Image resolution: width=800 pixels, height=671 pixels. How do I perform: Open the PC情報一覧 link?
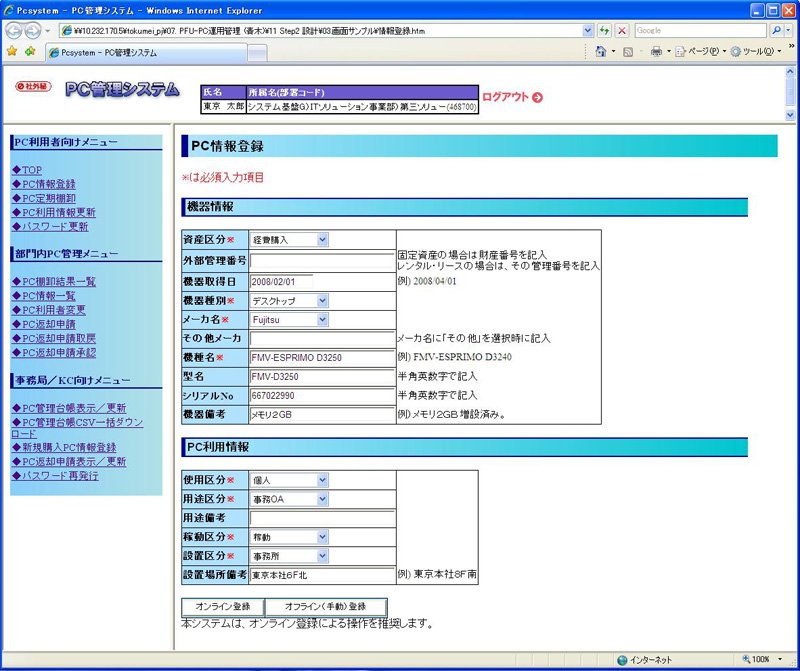click(x=44, y=296)
